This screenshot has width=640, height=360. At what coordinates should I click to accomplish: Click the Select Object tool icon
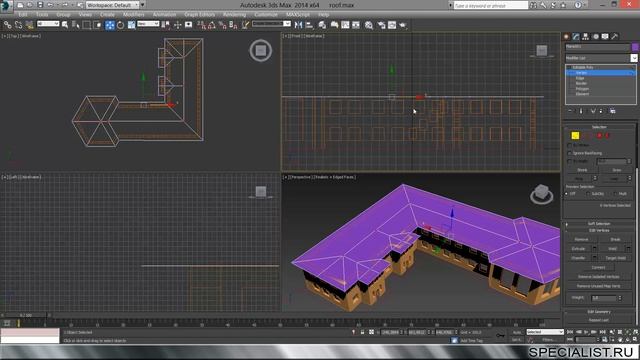(x=65, y=25)
